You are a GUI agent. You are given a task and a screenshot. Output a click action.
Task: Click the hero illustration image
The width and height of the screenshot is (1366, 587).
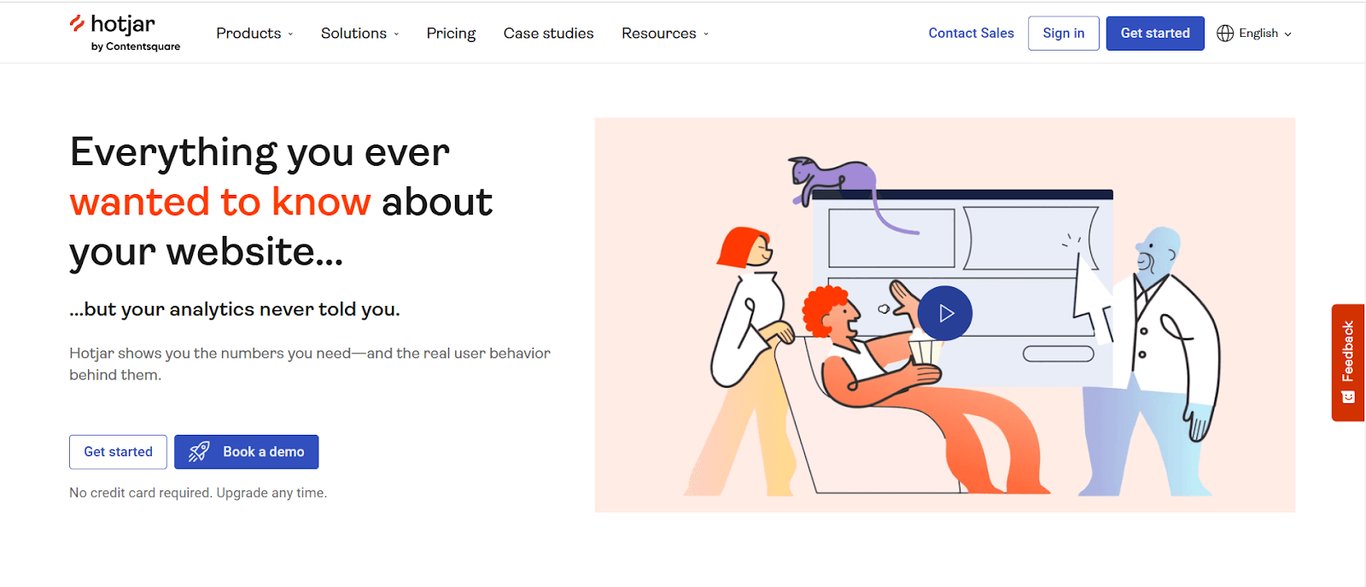point(944,313)
